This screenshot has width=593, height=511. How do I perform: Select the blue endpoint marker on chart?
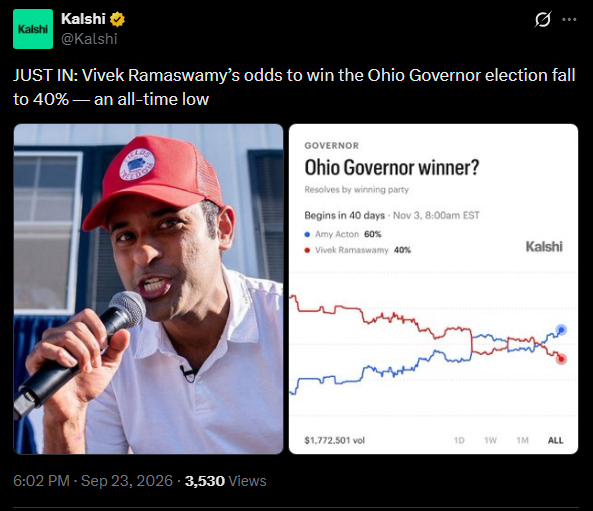point(561,330)
